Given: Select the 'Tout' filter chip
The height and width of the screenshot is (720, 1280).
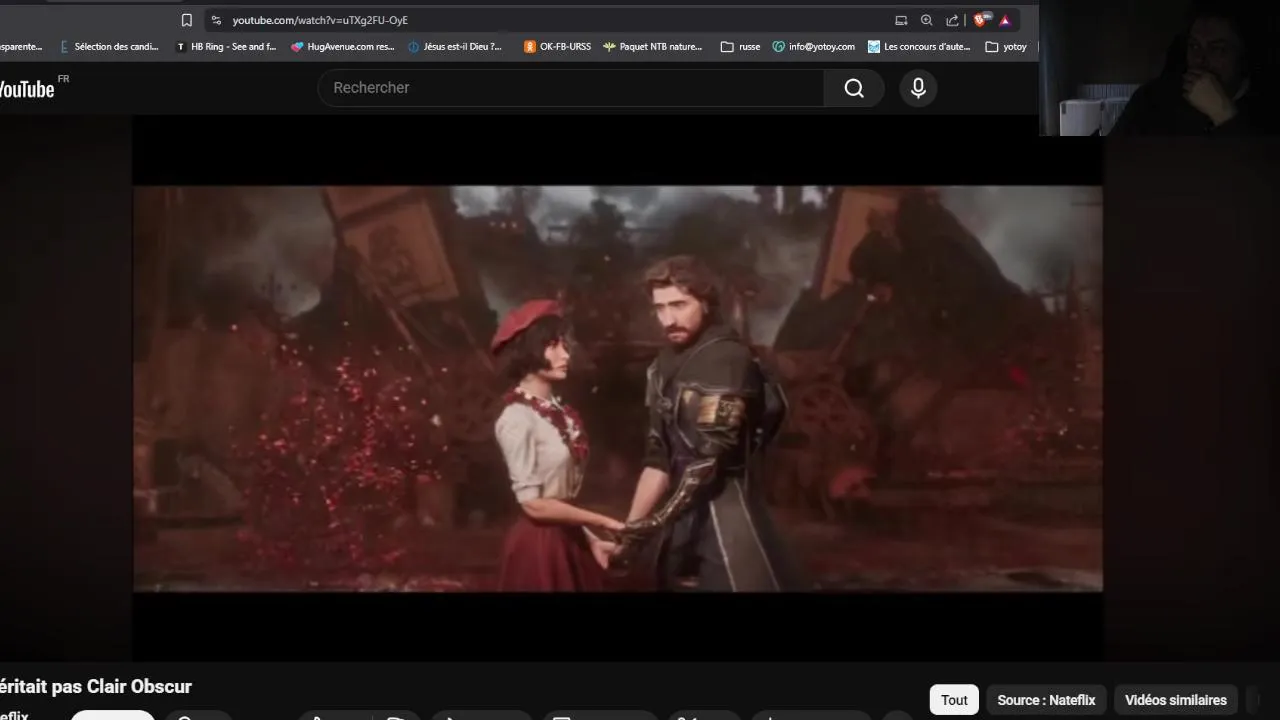Looking at the screenshot, I should [954, 700].
